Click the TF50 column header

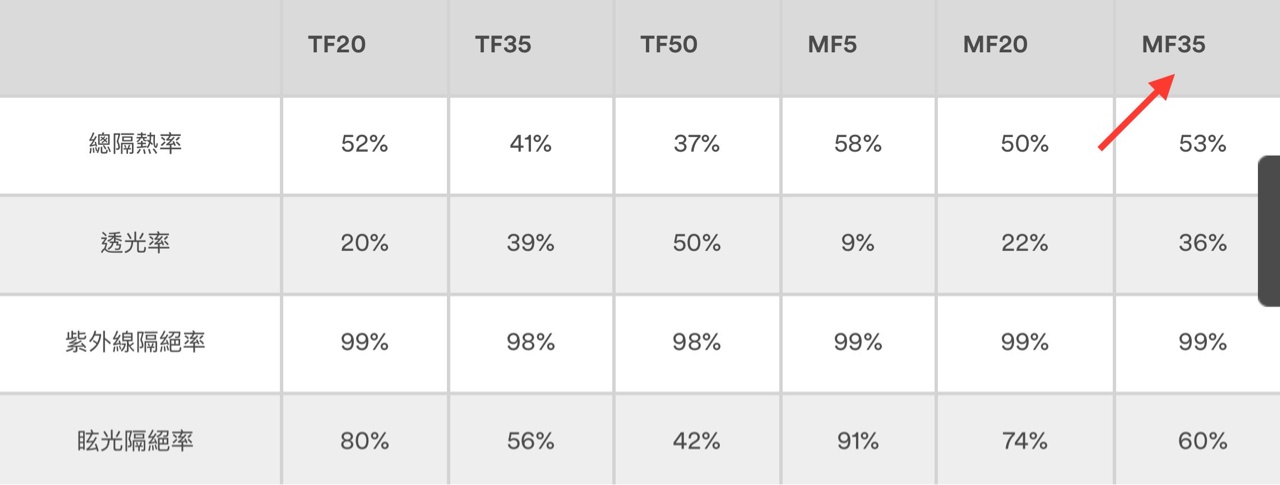click(669, 45)
